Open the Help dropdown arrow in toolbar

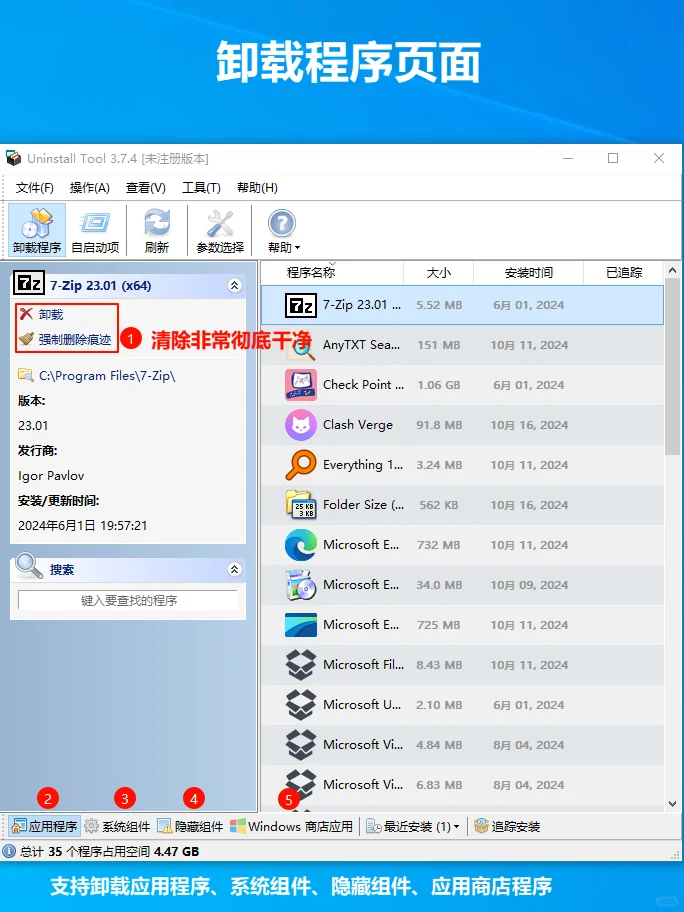pos(298,248)
